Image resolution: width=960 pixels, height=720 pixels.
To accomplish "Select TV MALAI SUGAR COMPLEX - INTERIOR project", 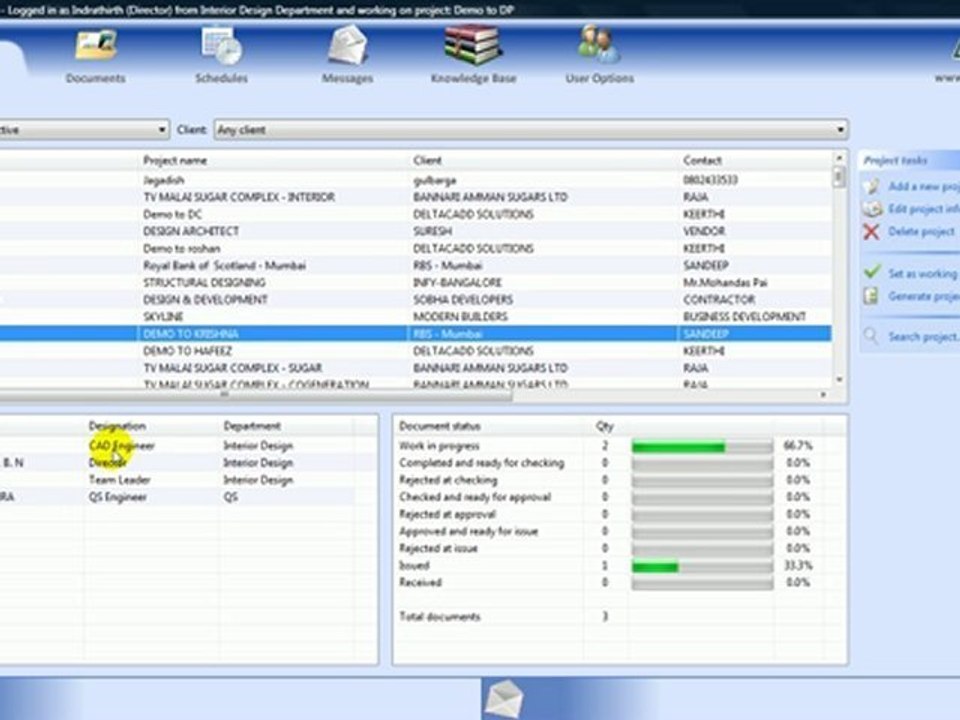I will 415,197.
